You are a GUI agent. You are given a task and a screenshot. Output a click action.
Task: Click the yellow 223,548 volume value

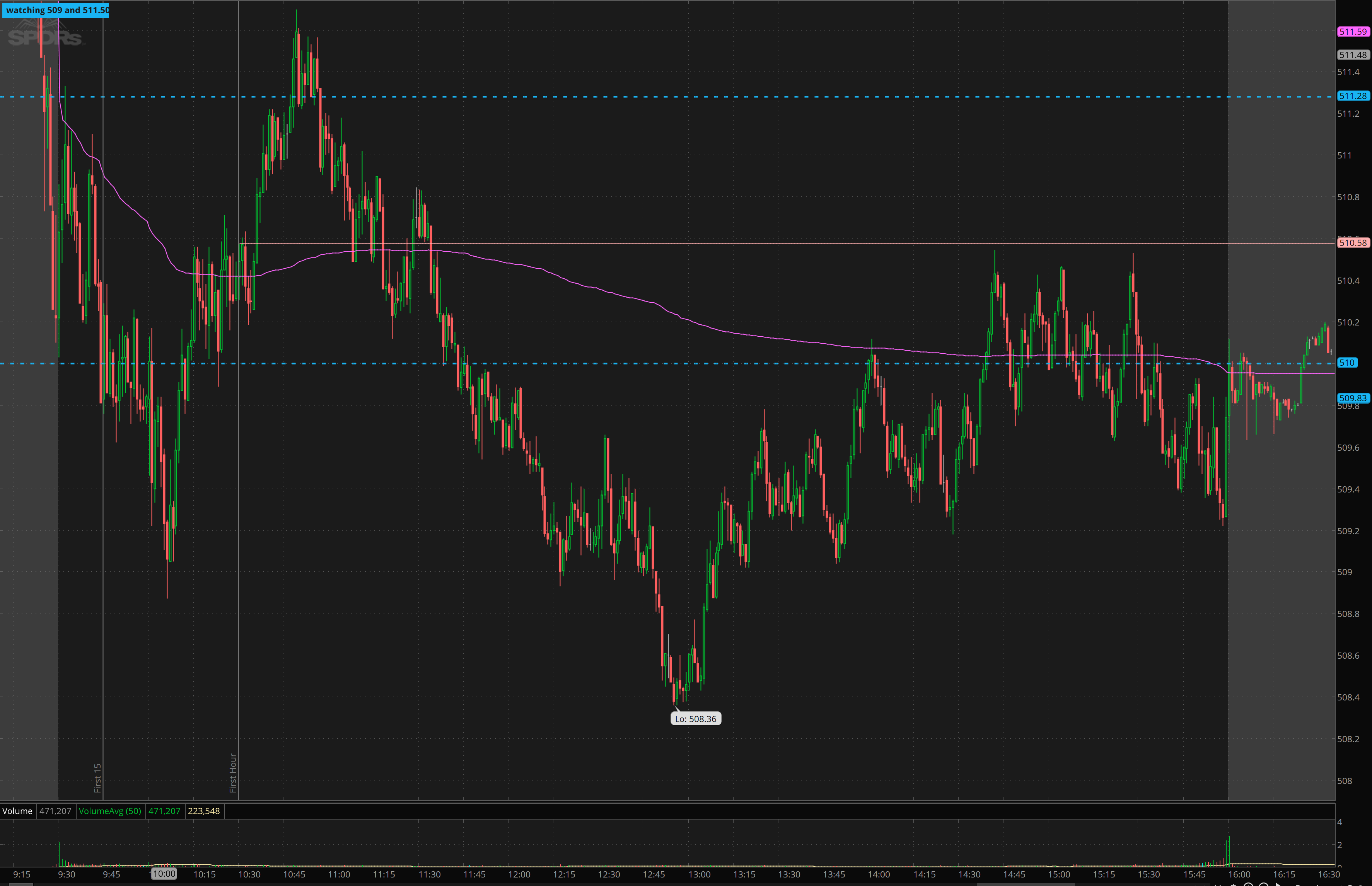[204, 811]
